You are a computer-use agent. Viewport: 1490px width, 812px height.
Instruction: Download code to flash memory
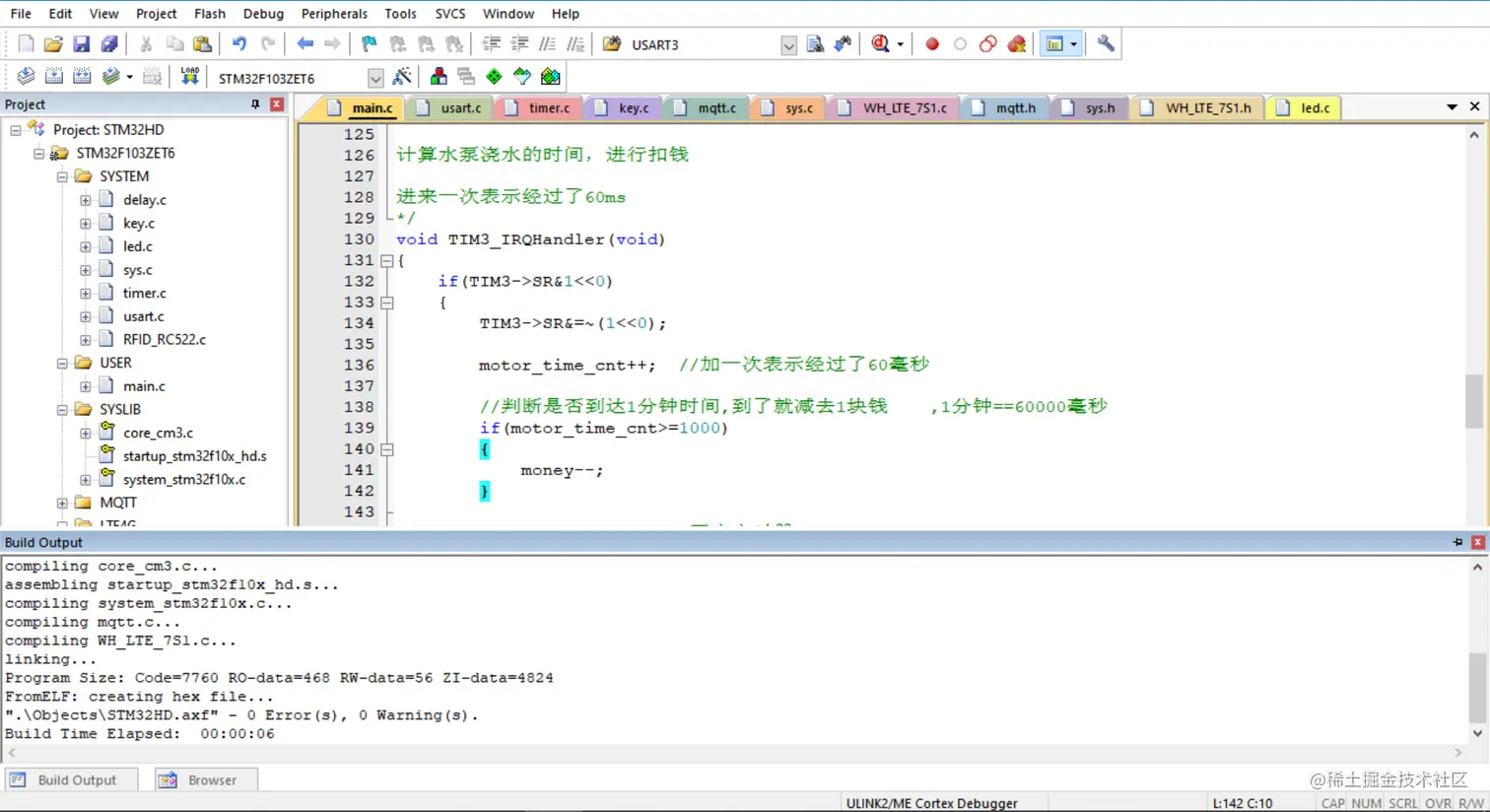click(191, 76)
